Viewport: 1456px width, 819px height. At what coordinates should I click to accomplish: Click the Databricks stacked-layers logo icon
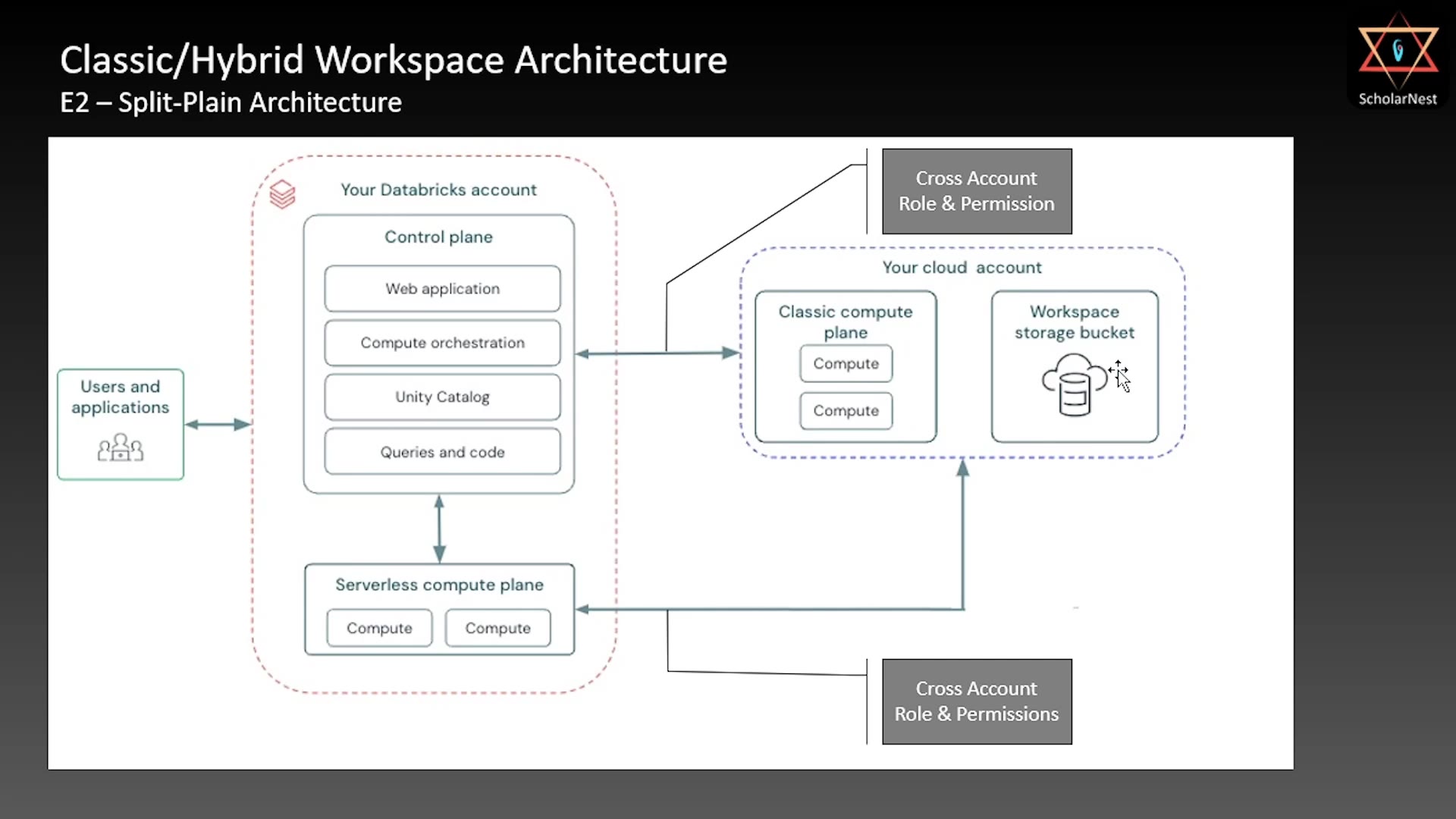282,194
